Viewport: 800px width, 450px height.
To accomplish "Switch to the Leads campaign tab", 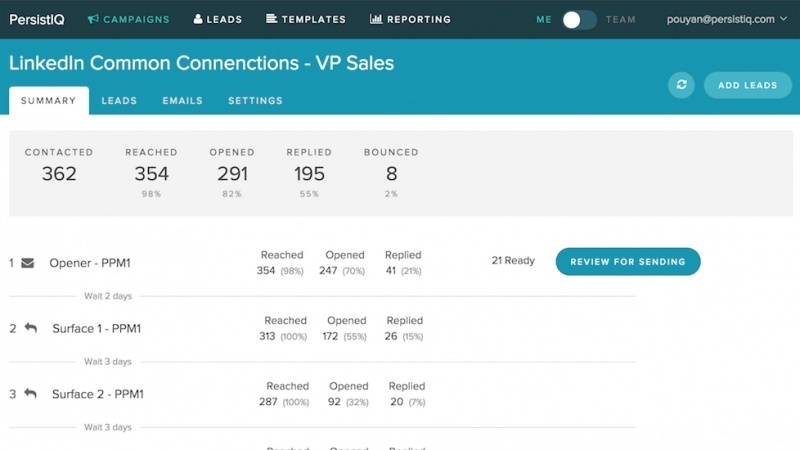I will [119, 101].
